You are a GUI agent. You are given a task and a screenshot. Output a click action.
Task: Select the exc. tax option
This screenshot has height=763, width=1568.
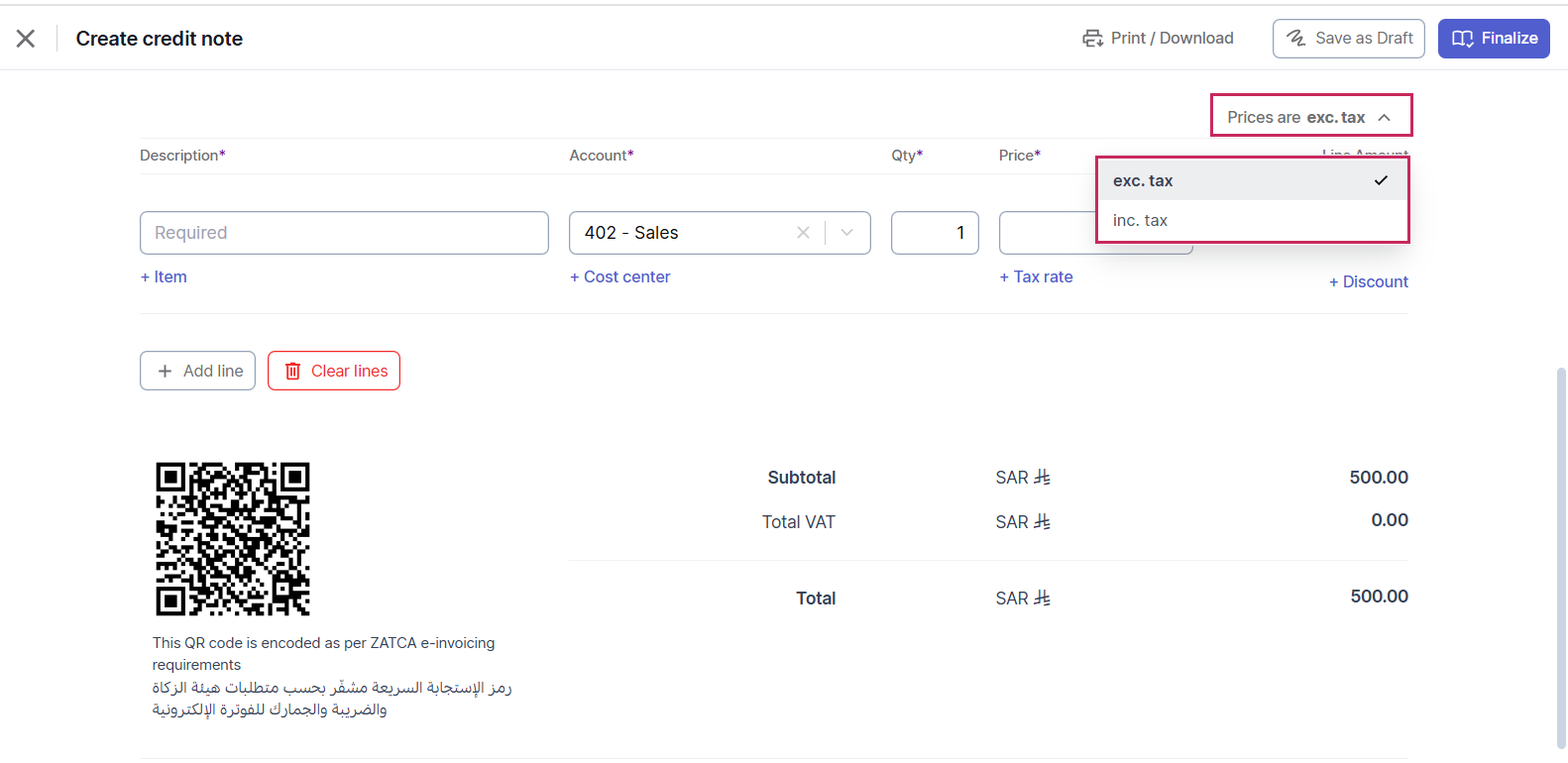point(1251,180)
